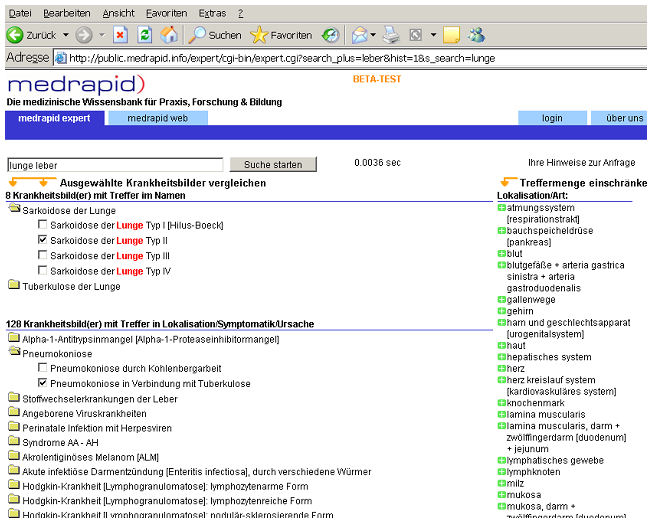Image resolution: width=652 pixels, height=524 pixels.
Task: Open the Extras menu
Action: [x=212, y=13]
